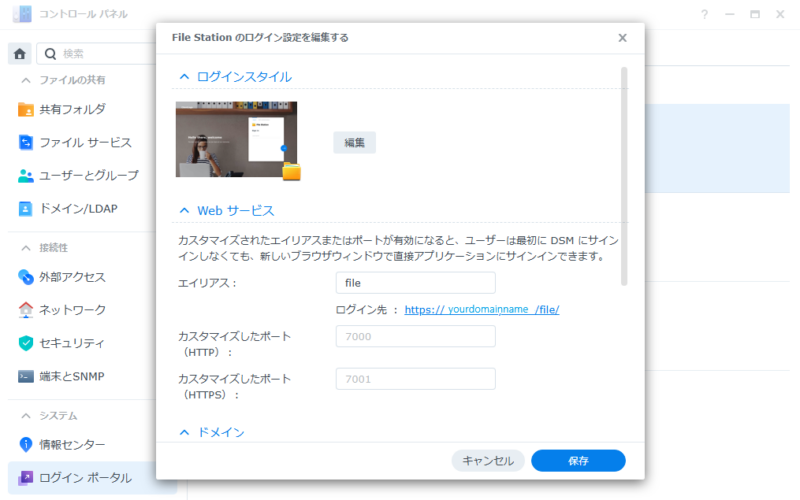Click the search magnifier icon
800x500 pixels.
50,54
